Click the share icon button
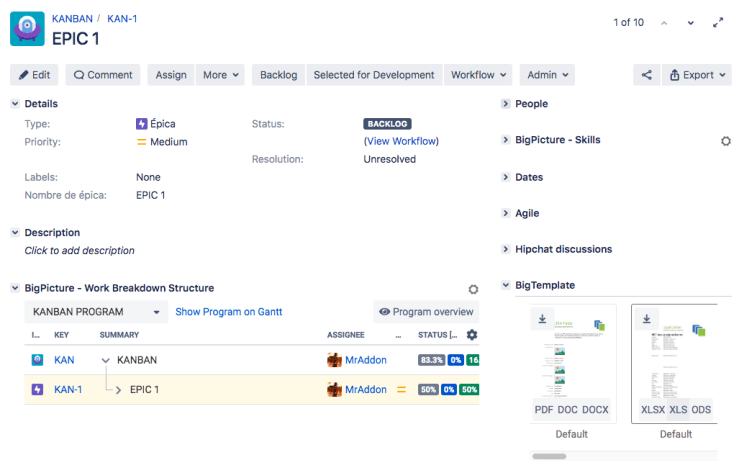The image size is (739, 473). tap(647, 75)
